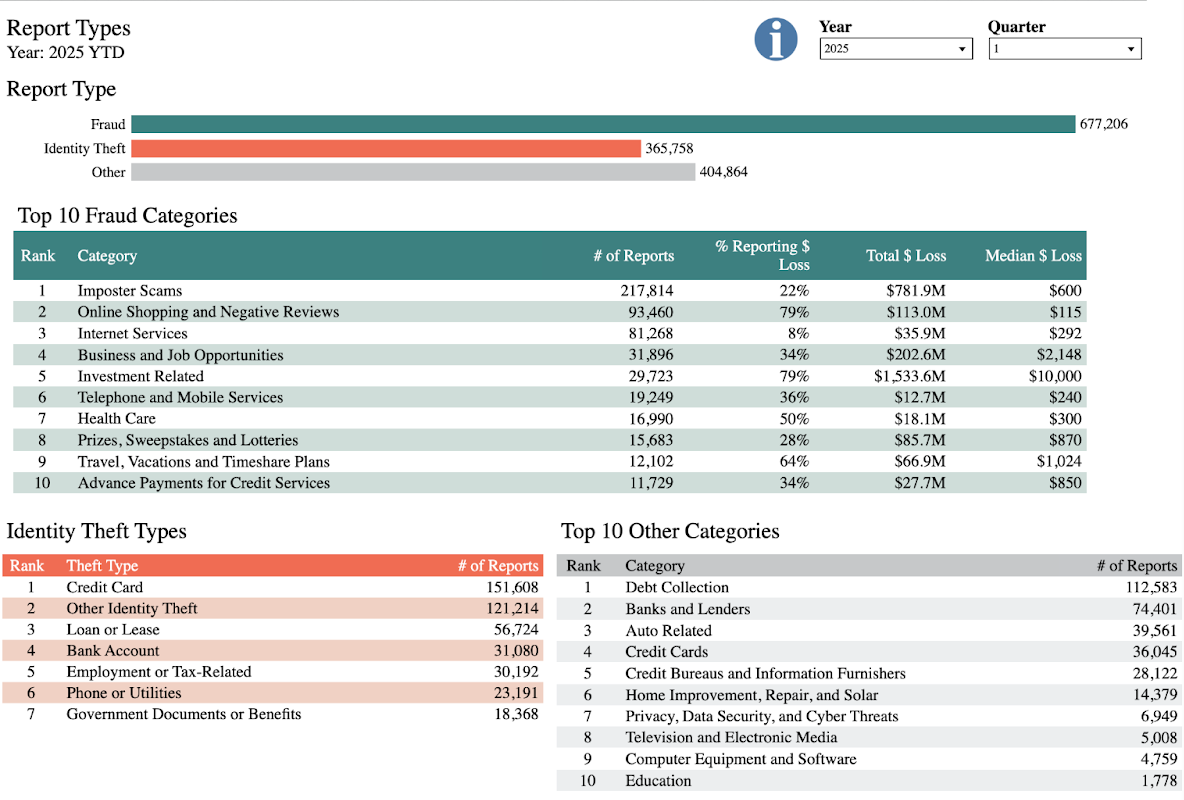Click the blue information icon
Screen dimensions: 1184x800
[x=776, y=39]
